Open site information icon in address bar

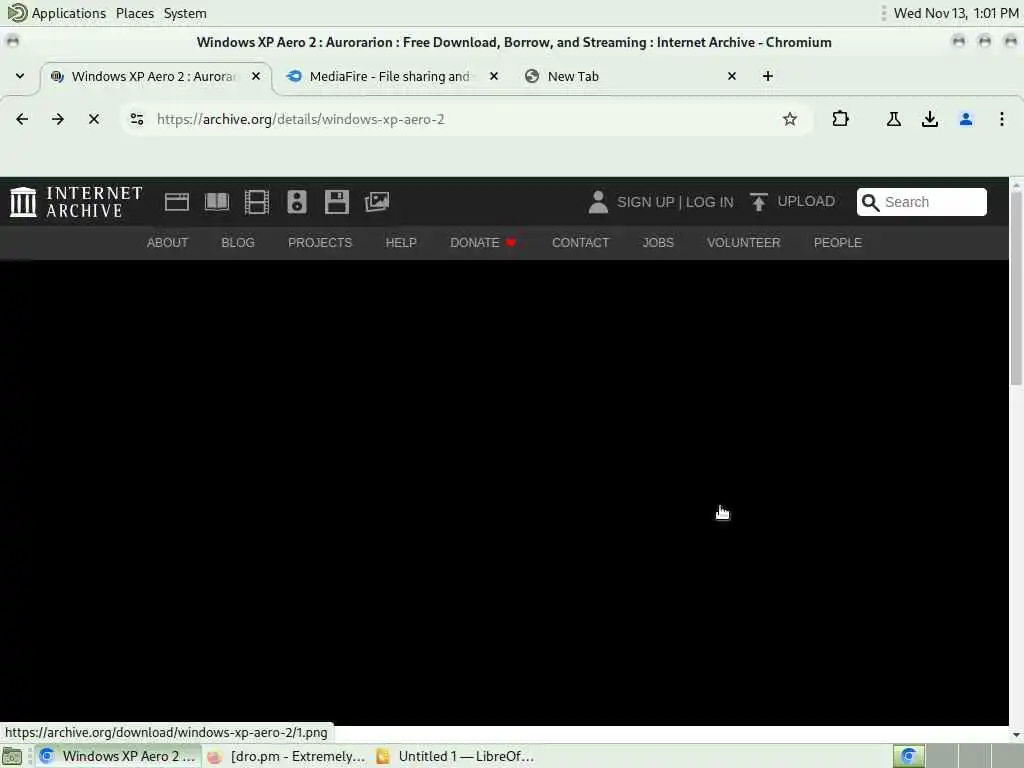pos(136,119)
